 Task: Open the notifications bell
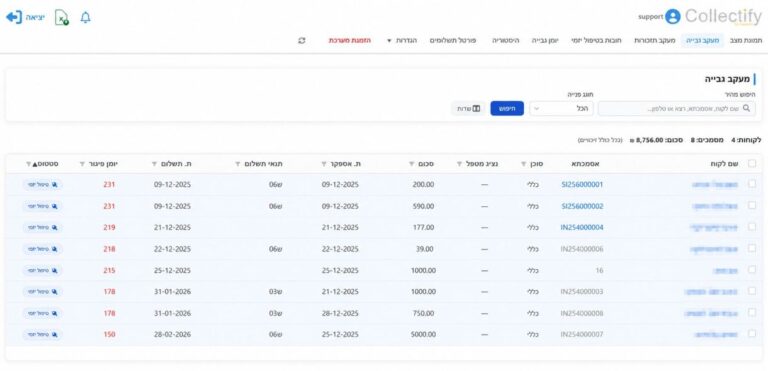pyautogui.click(x=86, y=18)
